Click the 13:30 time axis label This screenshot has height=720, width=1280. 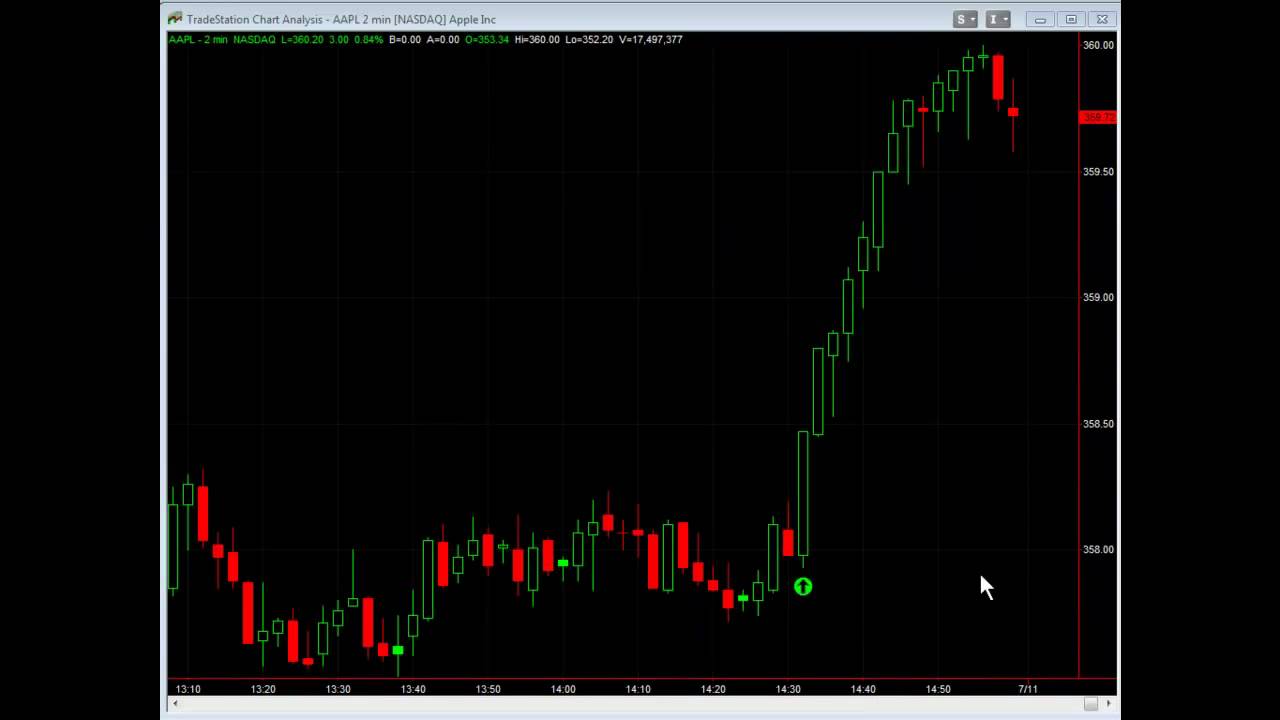coord(338,689)
